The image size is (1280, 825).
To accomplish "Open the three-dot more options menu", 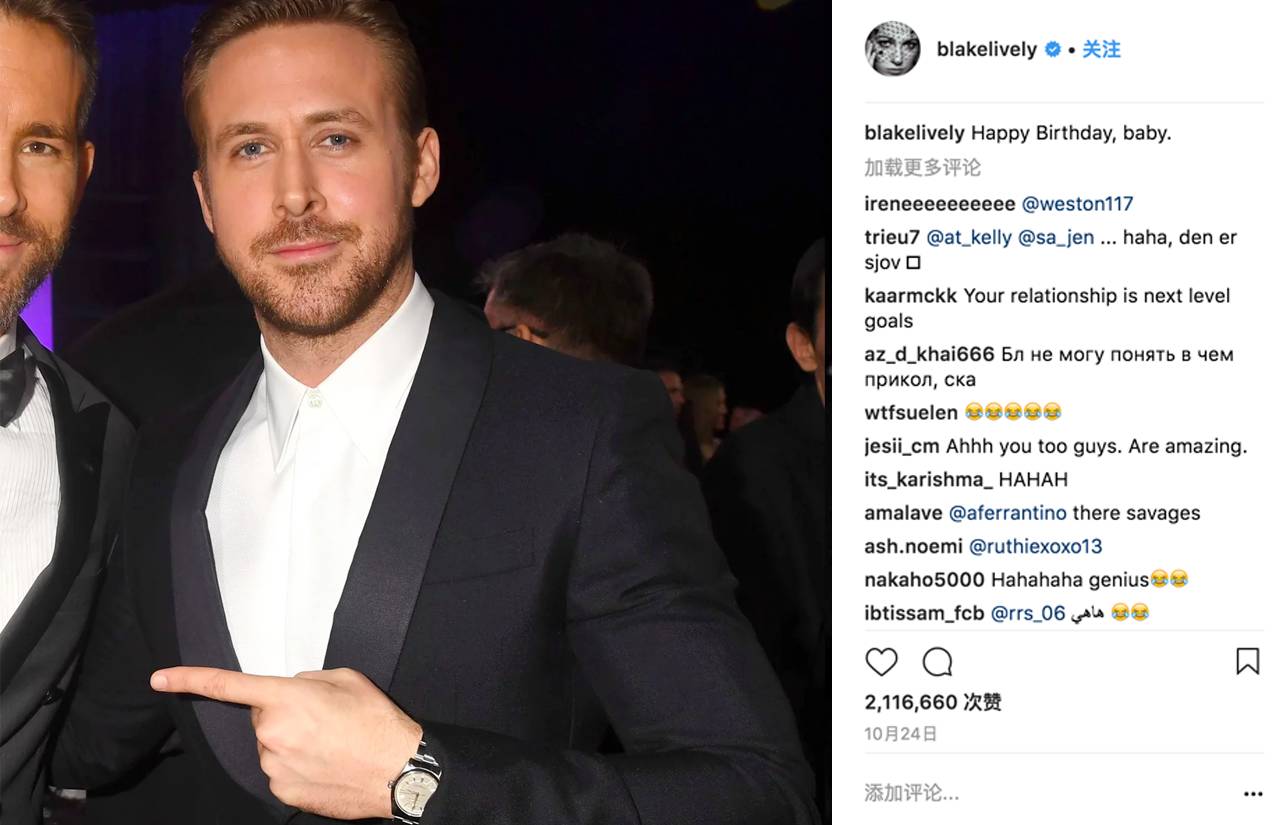I will click(x=1252, y=794).
